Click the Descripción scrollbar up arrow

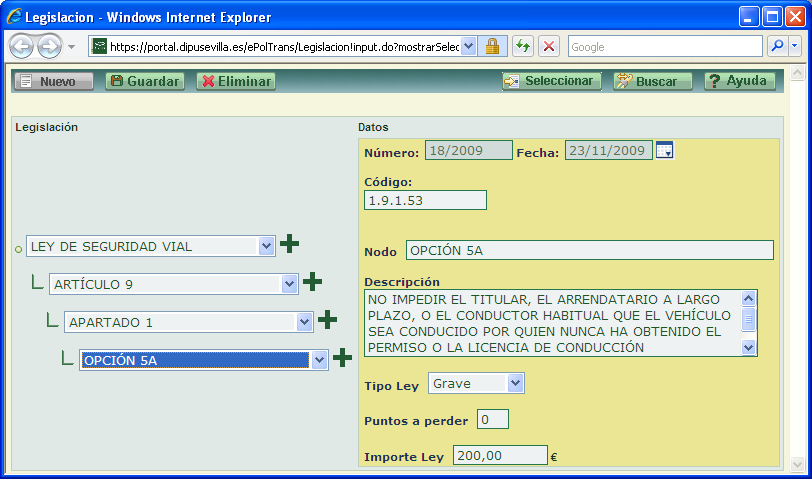749,298
